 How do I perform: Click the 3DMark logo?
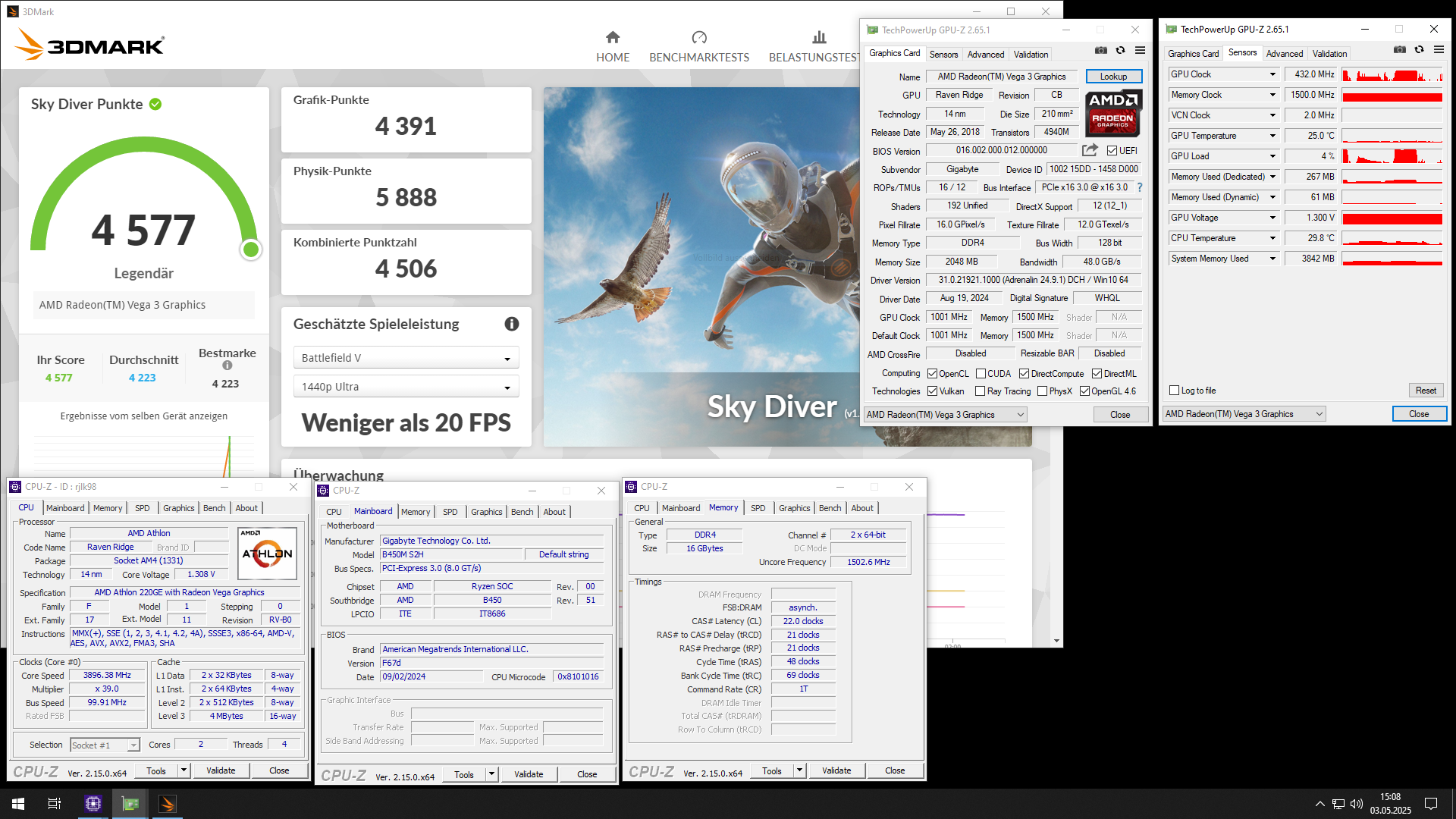[90, 45]
